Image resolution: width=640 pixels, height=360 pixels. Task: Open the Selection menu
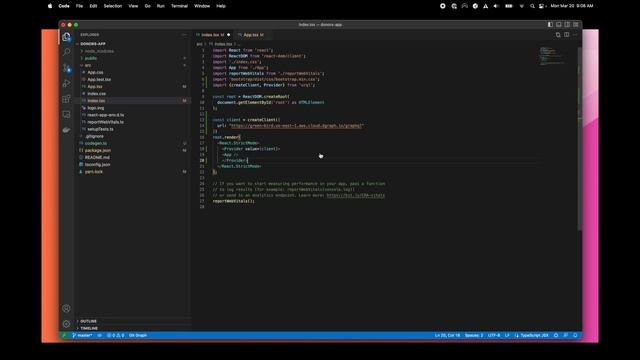pos(113,6)
